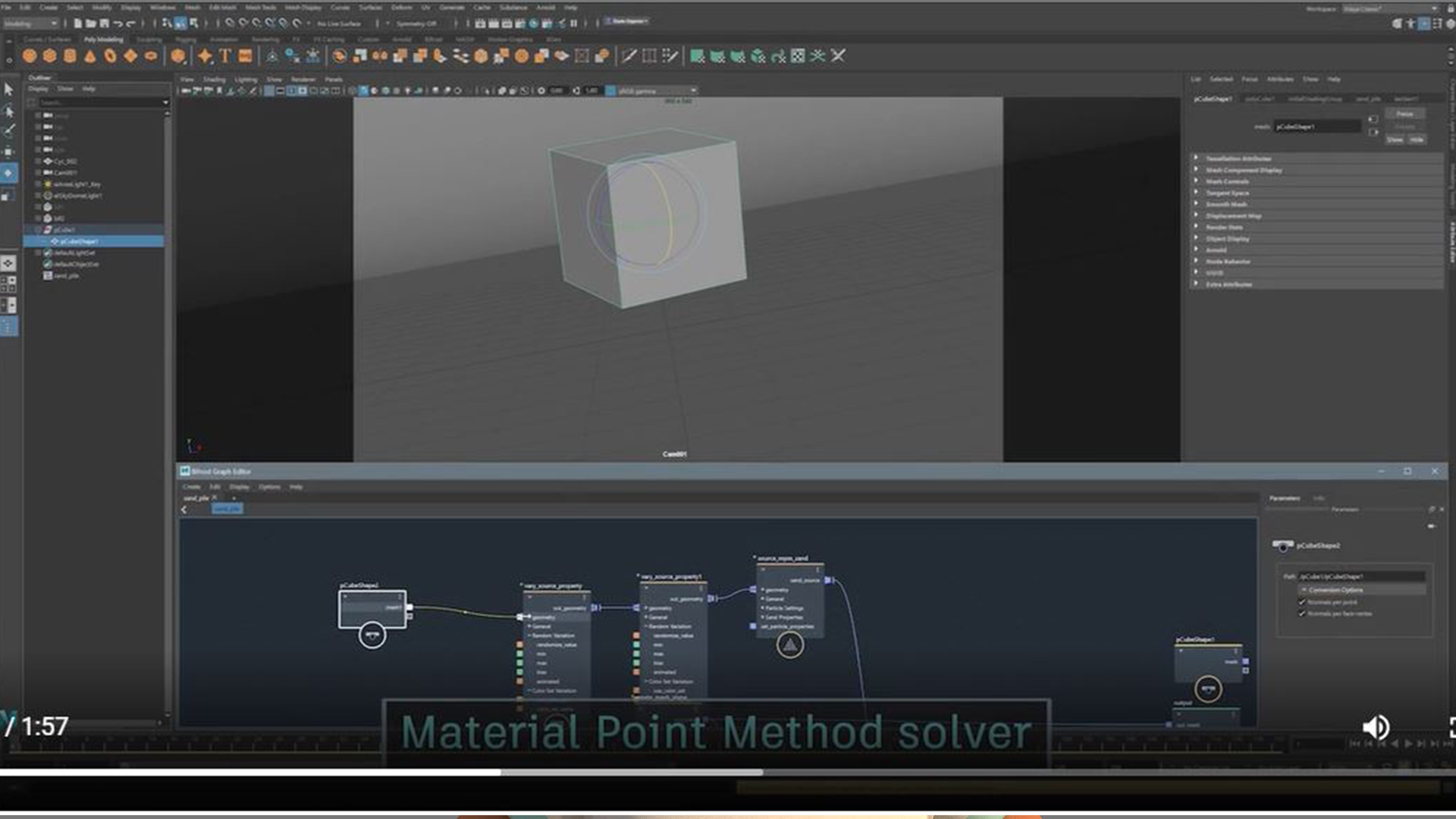Create a polygon cone from the shelf

[x=90, y=56]
